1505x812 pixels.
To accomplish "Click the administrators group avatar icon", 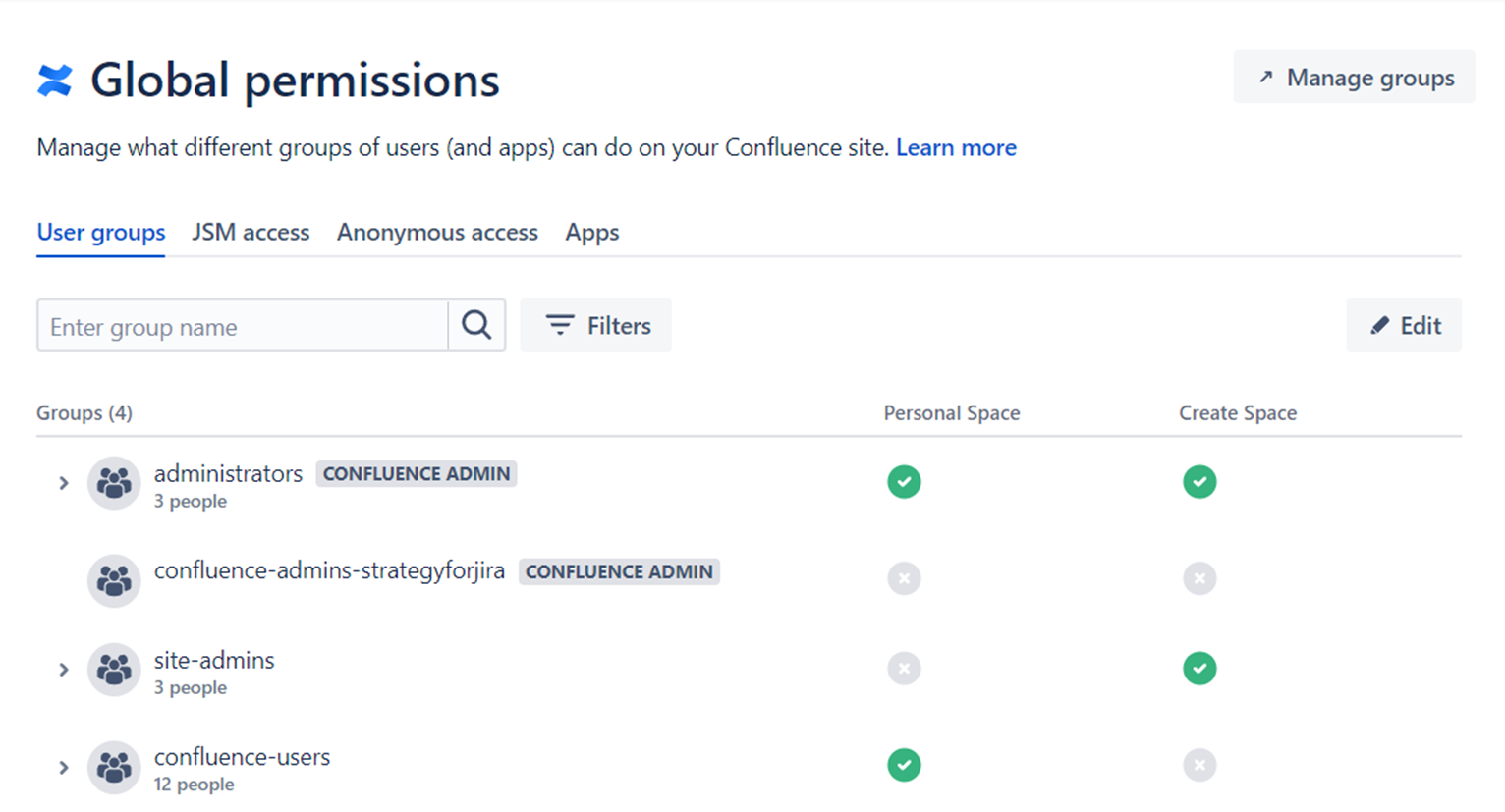I will pyautogui.click(x=114, y=483).
